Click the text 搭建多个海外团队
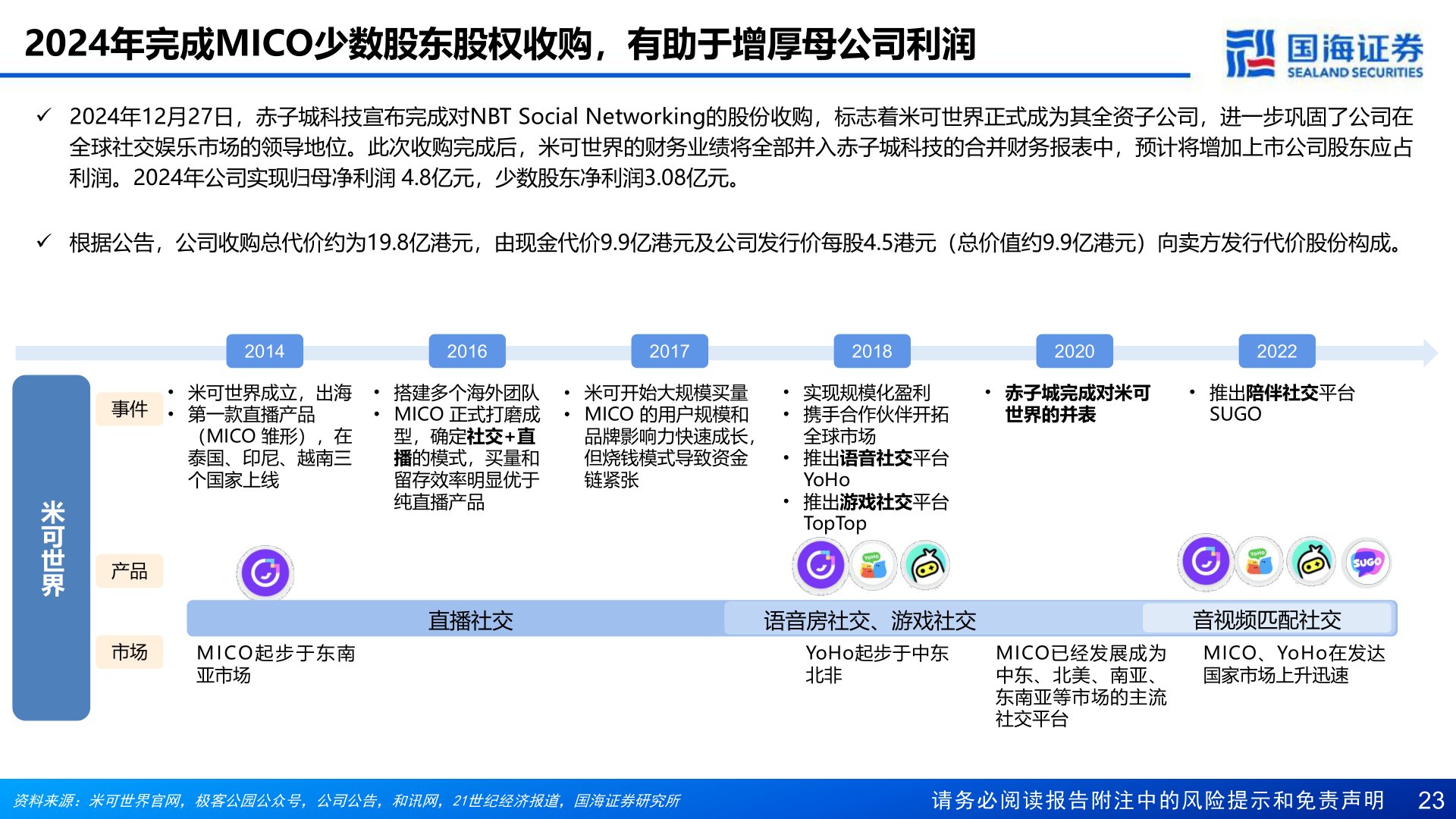The width and height of the screenshot is (1456, 819). tap(466, 393)
